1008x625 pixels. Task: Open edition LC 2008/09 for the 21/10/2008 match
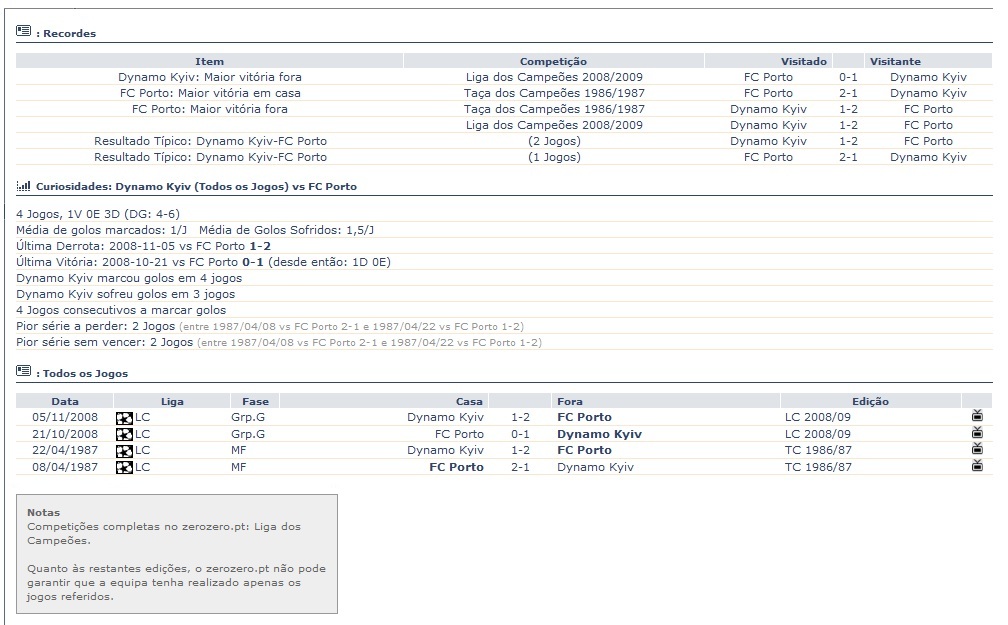[817, 434]
